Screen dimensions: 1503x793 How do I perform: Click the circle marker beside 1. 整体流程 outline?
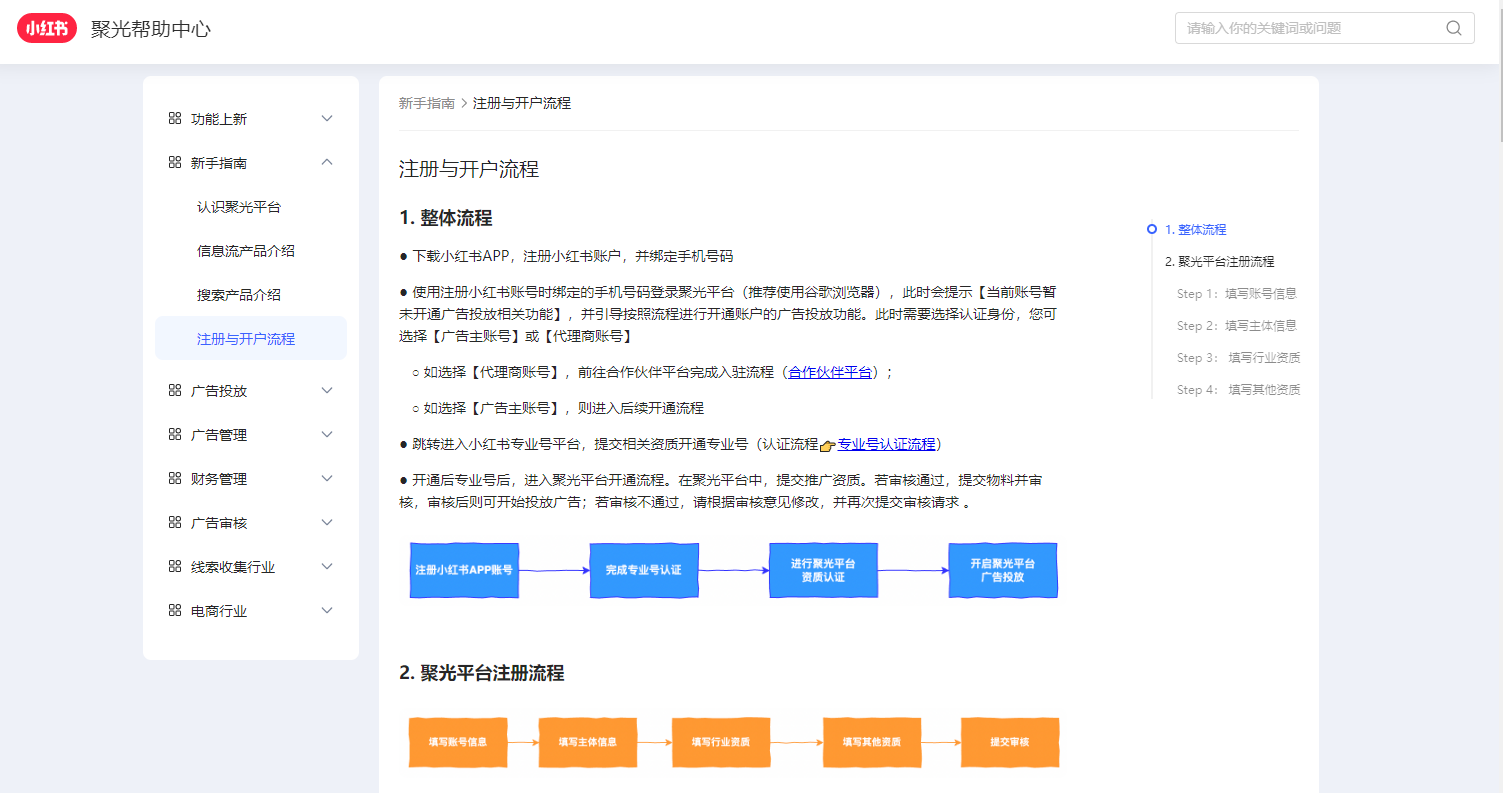click(1152, 229)
